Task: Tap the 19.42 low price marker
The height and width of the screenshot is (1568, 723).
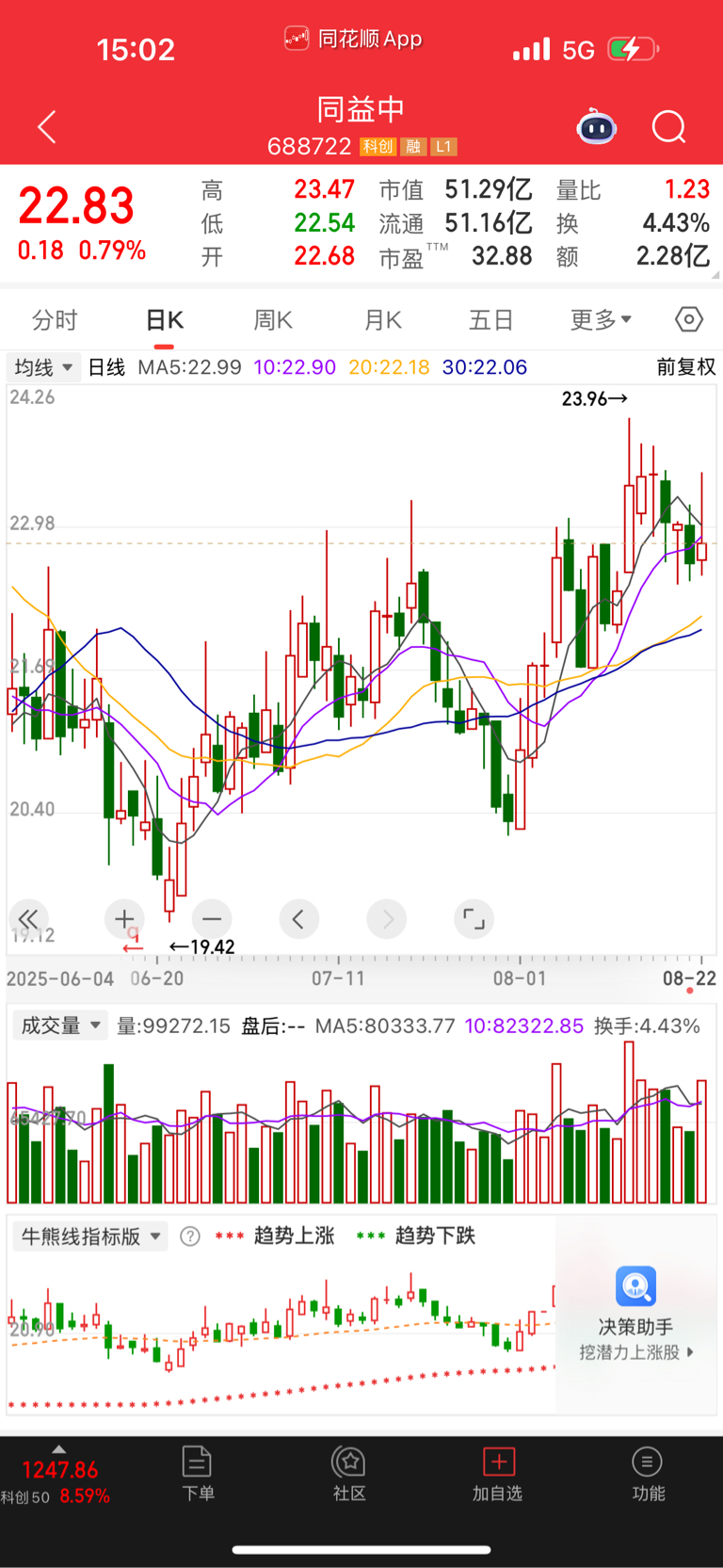Action: click(201, 947)
